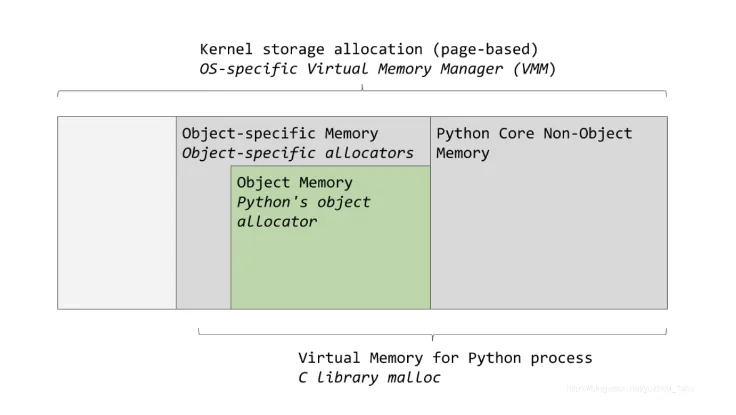Click the italic word "allocator" in the green box

pyautogui.click(x=277, y=221)
